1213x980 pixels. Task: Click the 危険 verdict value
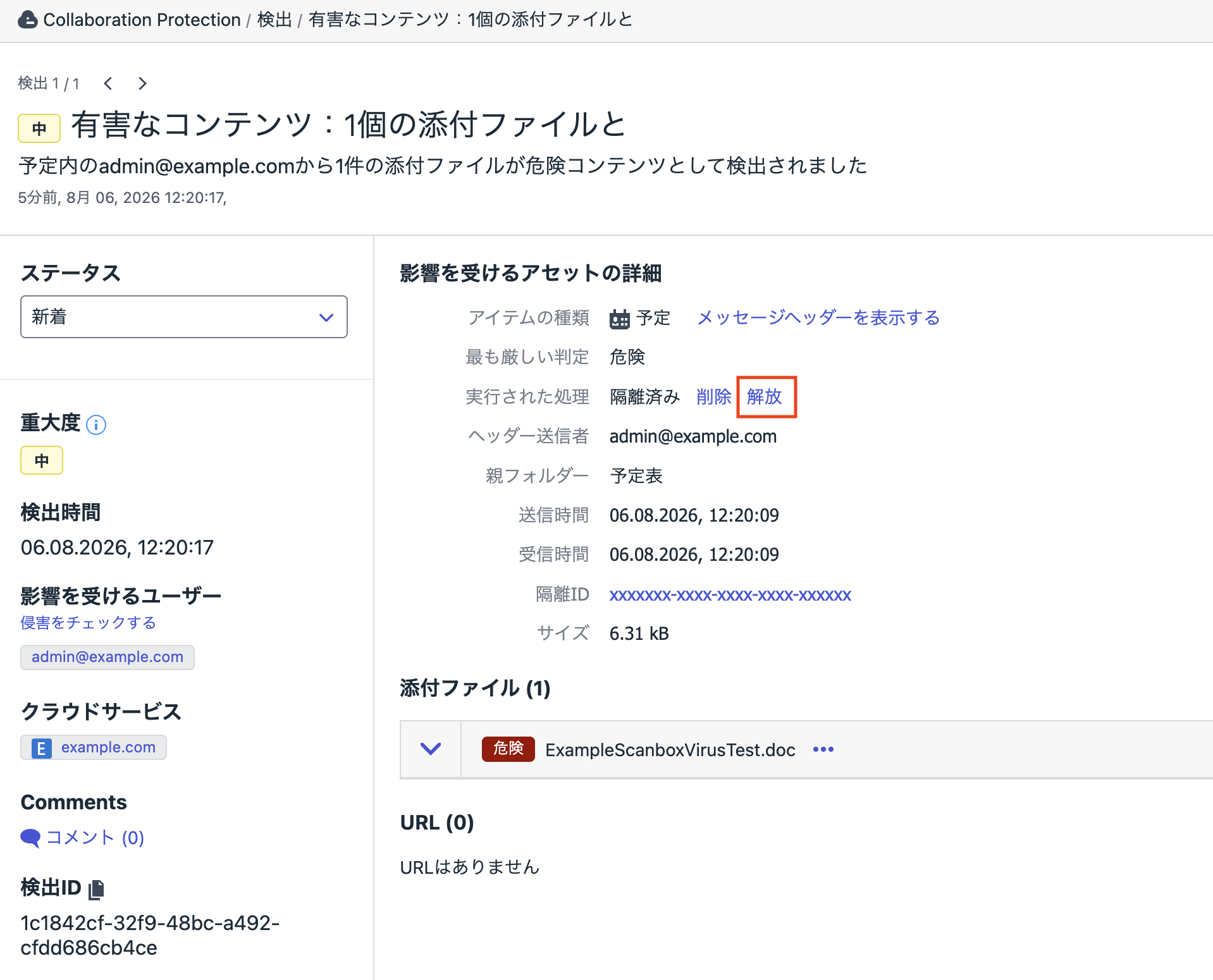tap(627, 357)
